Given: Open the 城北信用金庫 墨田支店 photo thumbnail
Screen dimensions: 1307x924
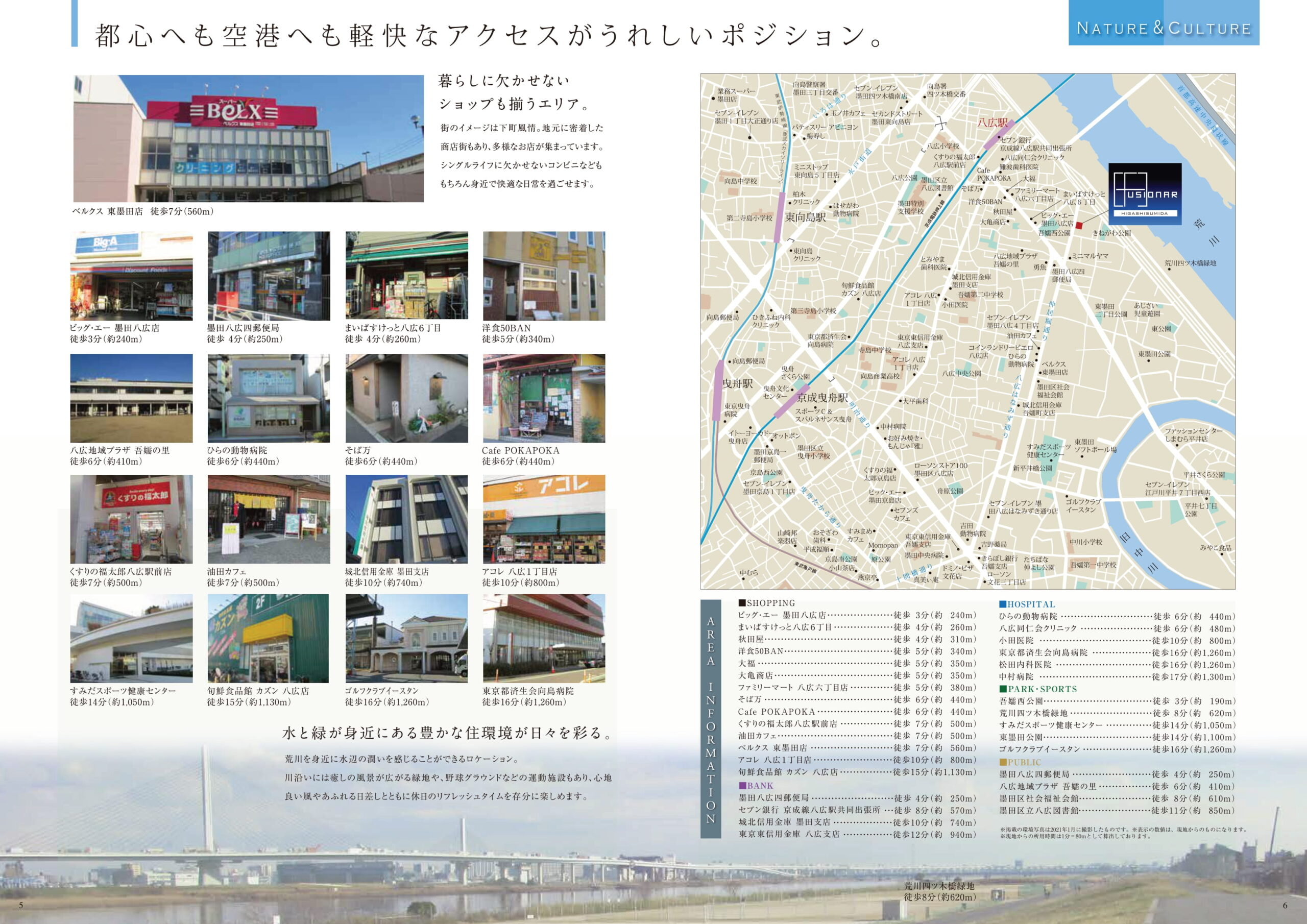Looking at the screenshot, I should pyautogui.click(x=406, y=519).
